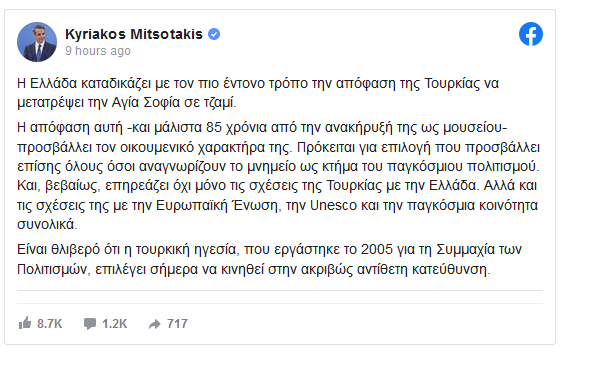This screenshot has height=384, width=601.
Task: Click the 717 shares count
Action: (177, 324)
